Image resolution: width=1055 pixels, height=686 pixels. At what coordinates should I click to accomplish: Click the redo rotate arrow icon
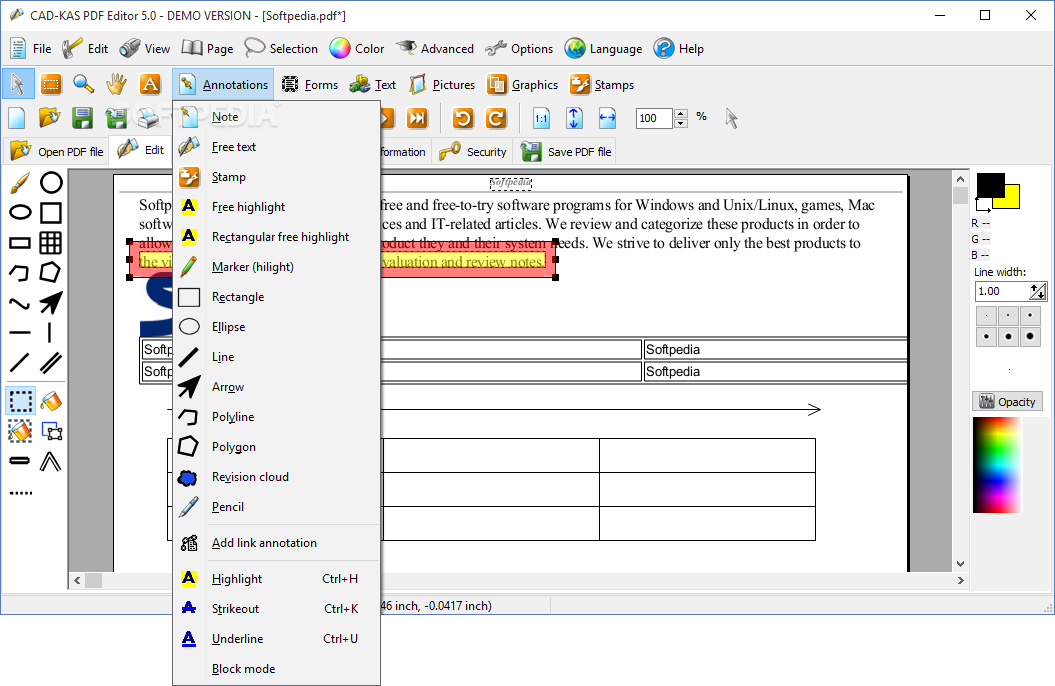(x=496, y=118)
